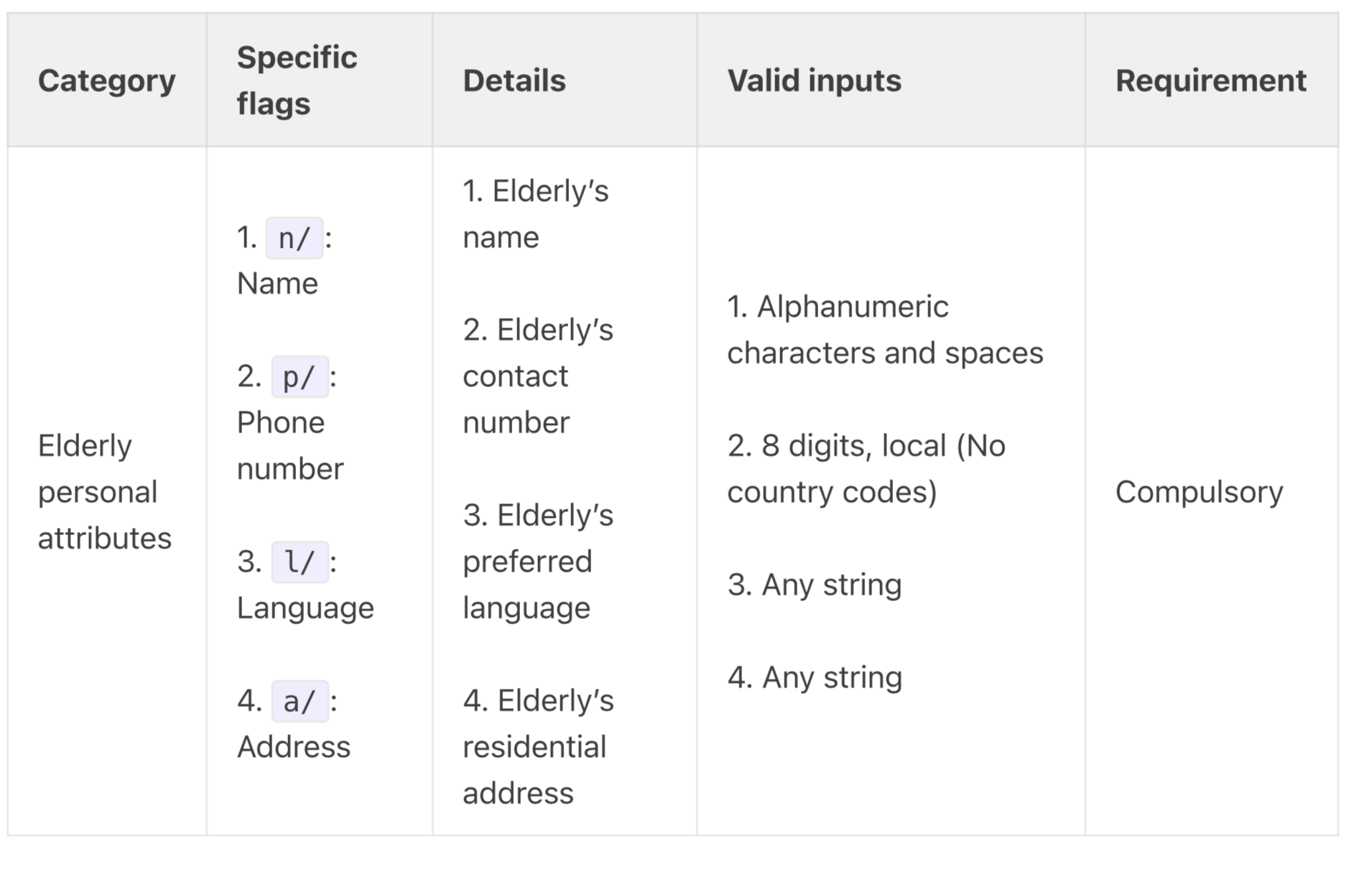Click the l/ flag code badge
Screen dimensions: 1372x882
click(300, 562)
